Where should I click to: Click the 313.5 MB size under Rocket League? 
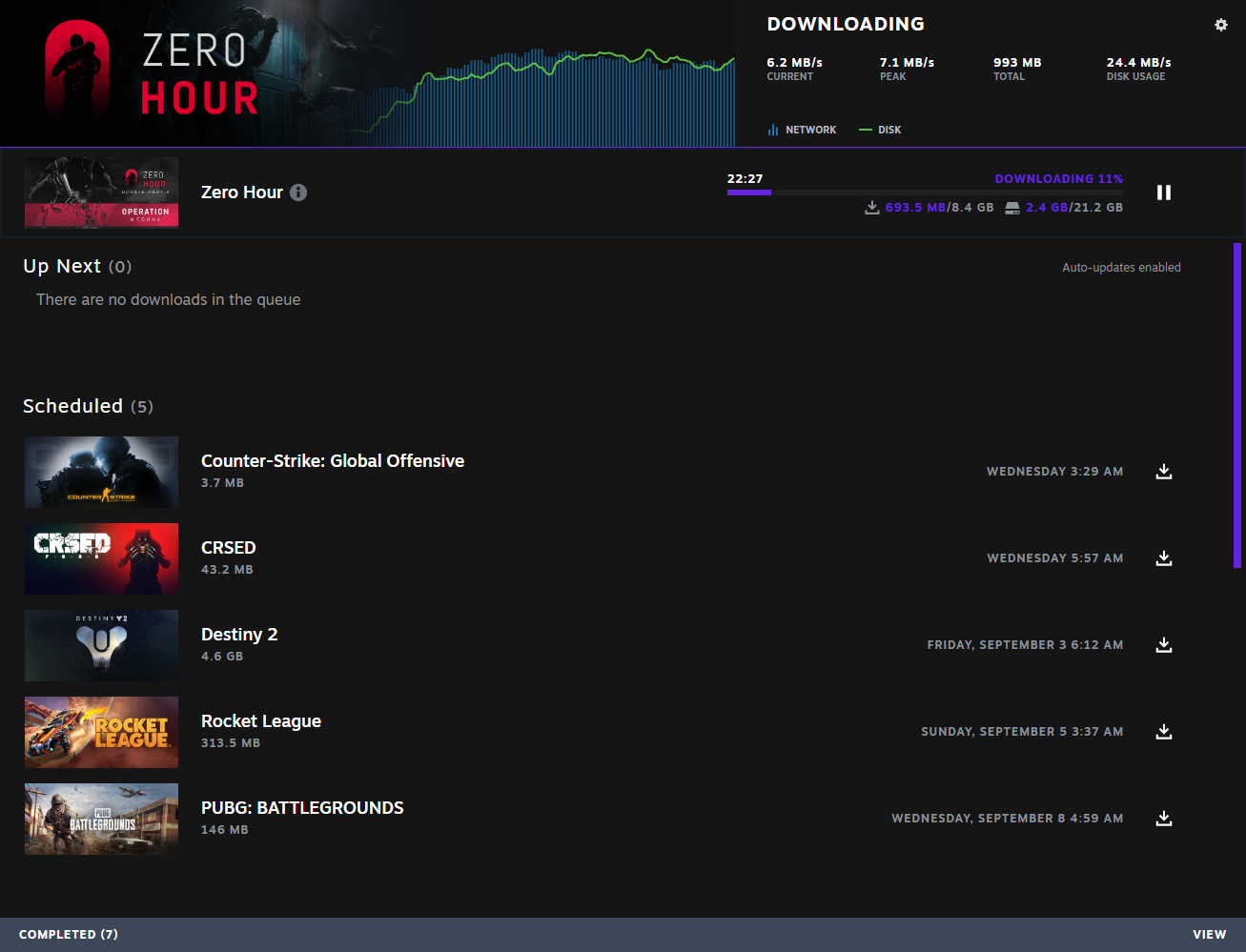231,743
